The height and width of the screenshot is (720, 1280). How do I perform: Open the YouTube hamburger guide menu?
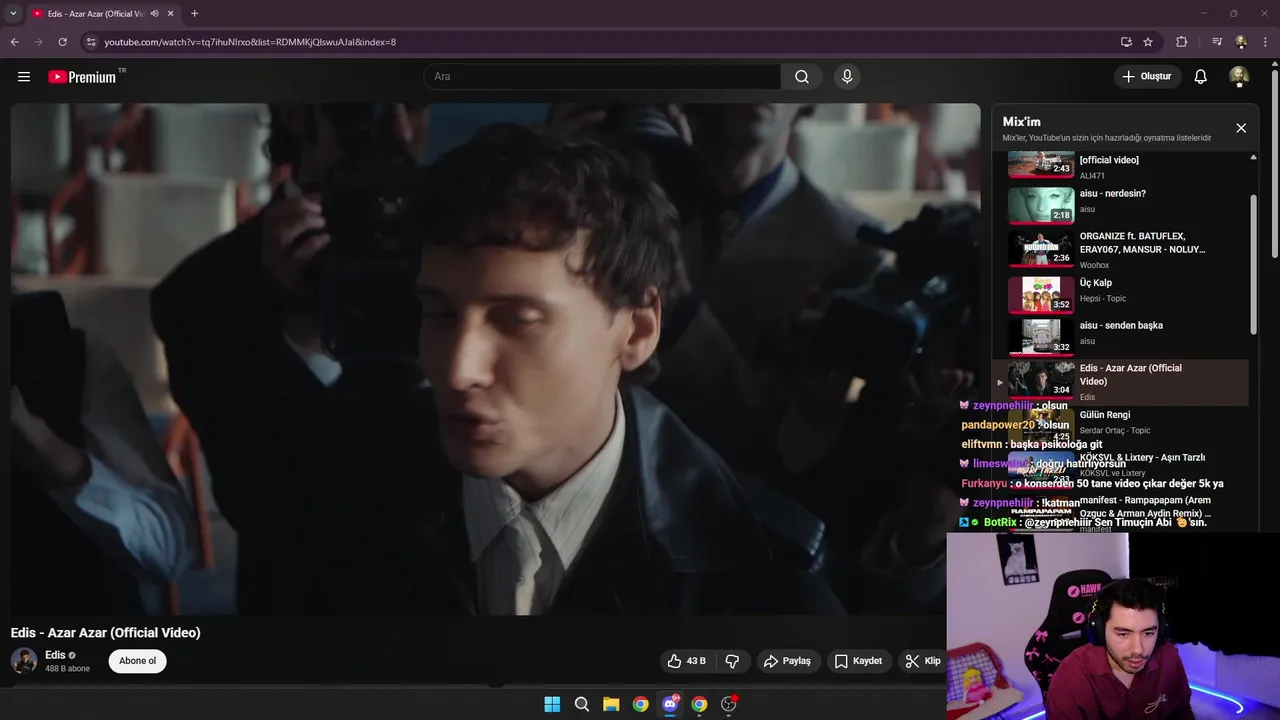tap(24, 77)
